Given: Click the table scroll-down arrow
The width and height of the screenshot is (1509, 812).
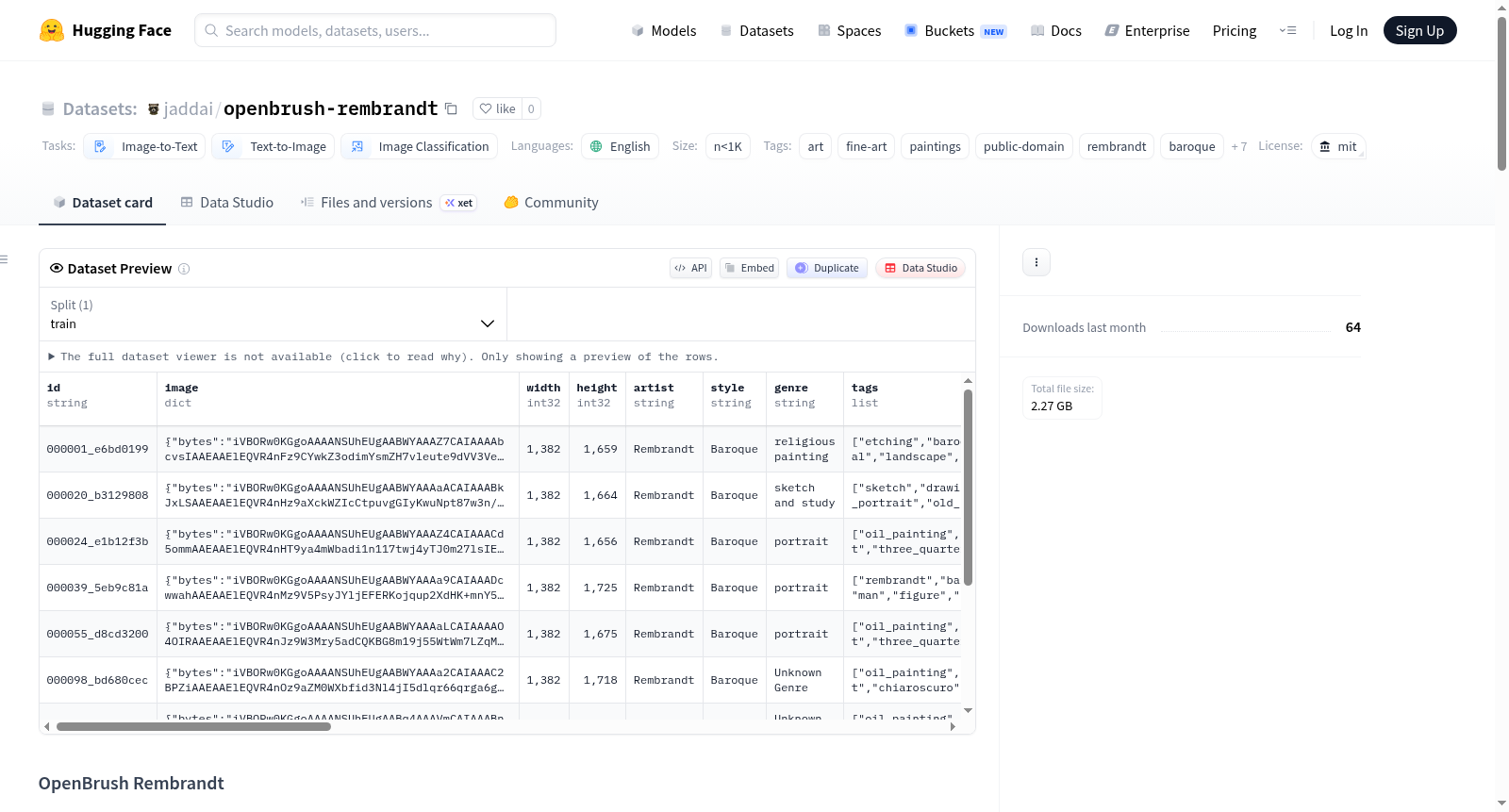Looking at the screenshot, I should (968, 711).
